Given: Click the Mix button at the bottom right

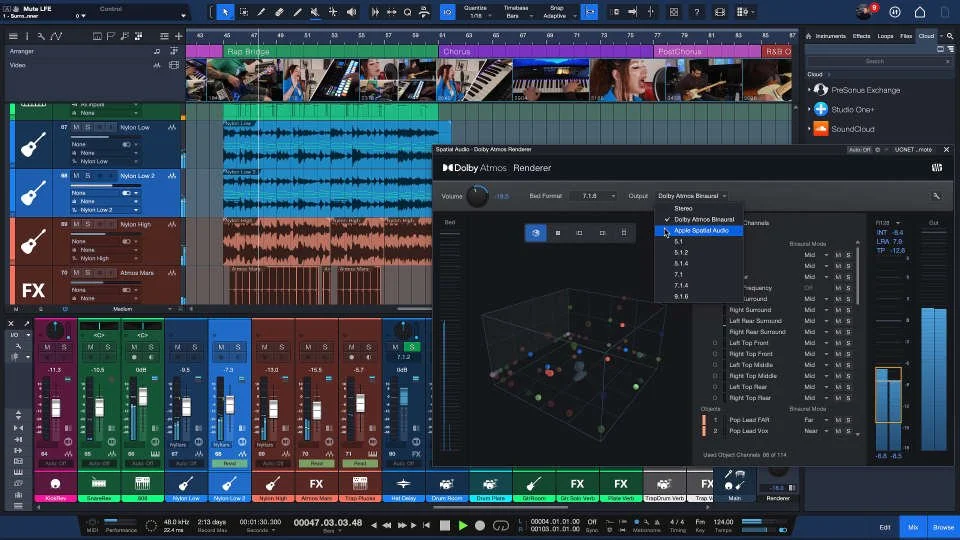Looking at the screenshot, I should pos(912,527).
